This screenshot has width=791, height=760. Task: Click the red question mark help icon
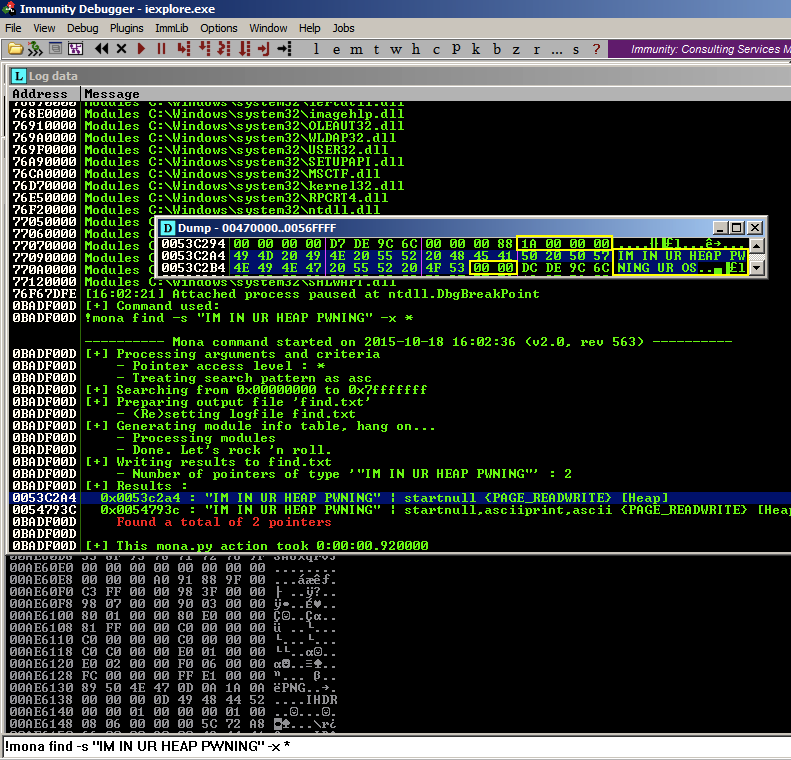point(596,48)
